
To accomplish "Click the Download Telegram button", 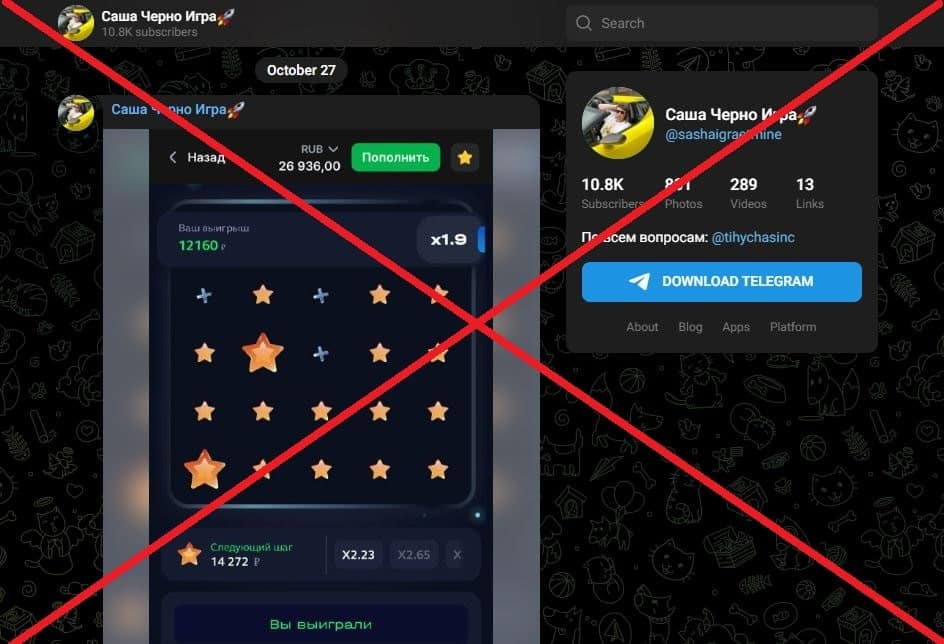I will pos(721,281).
